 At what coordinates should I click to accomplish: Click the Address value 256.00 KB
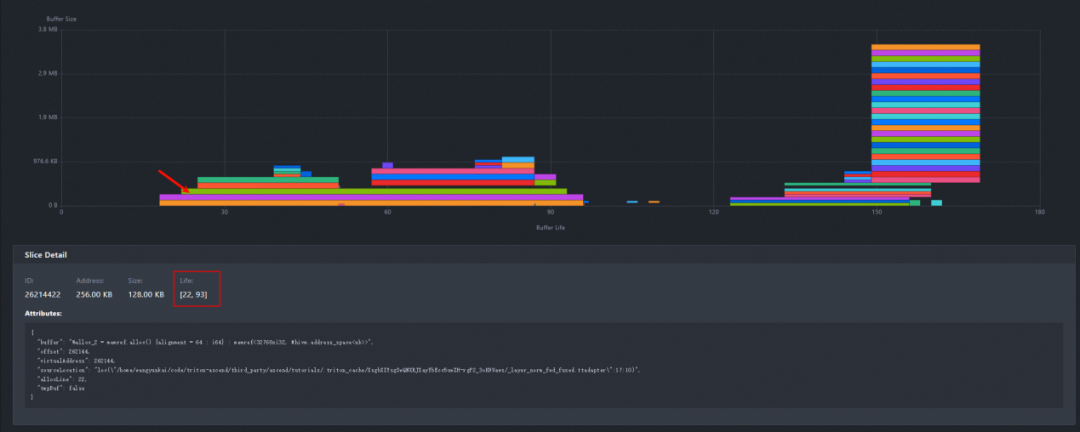pyautogui.click(x=95, y=294)
